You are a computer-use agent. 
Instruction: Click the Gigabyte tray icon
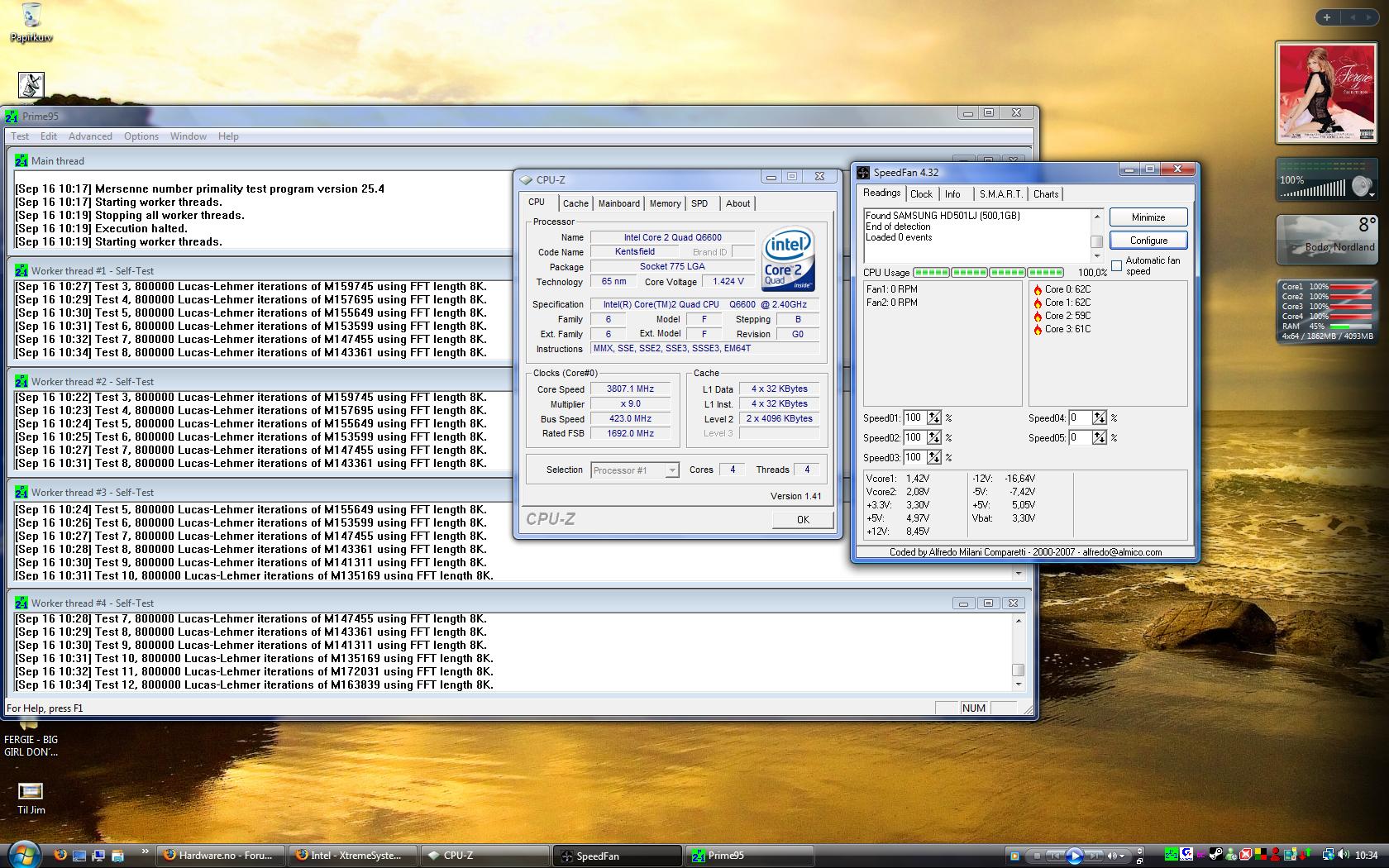(1186, 855)
